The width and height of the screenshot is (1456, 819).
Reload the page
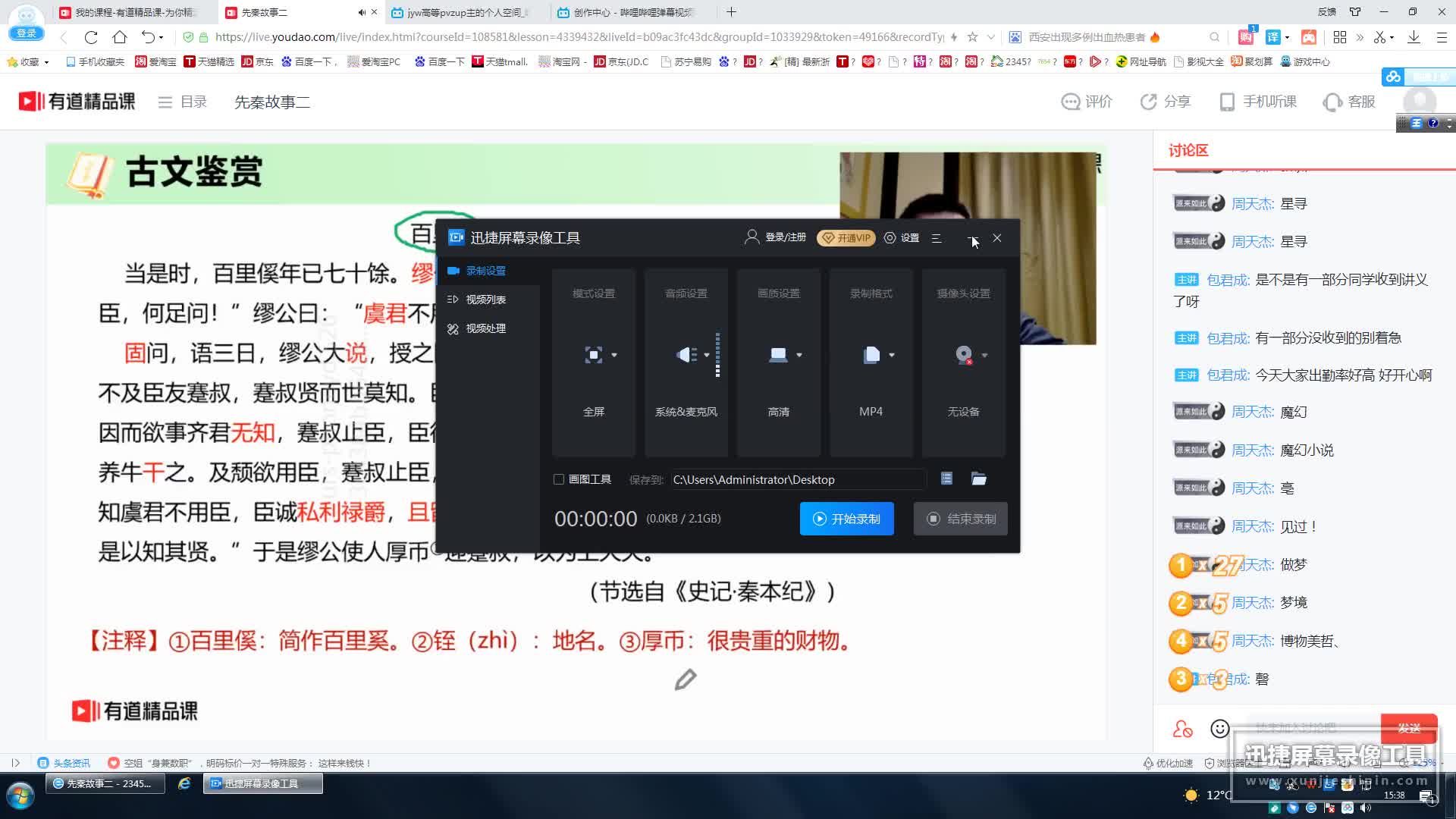(91, 37)
